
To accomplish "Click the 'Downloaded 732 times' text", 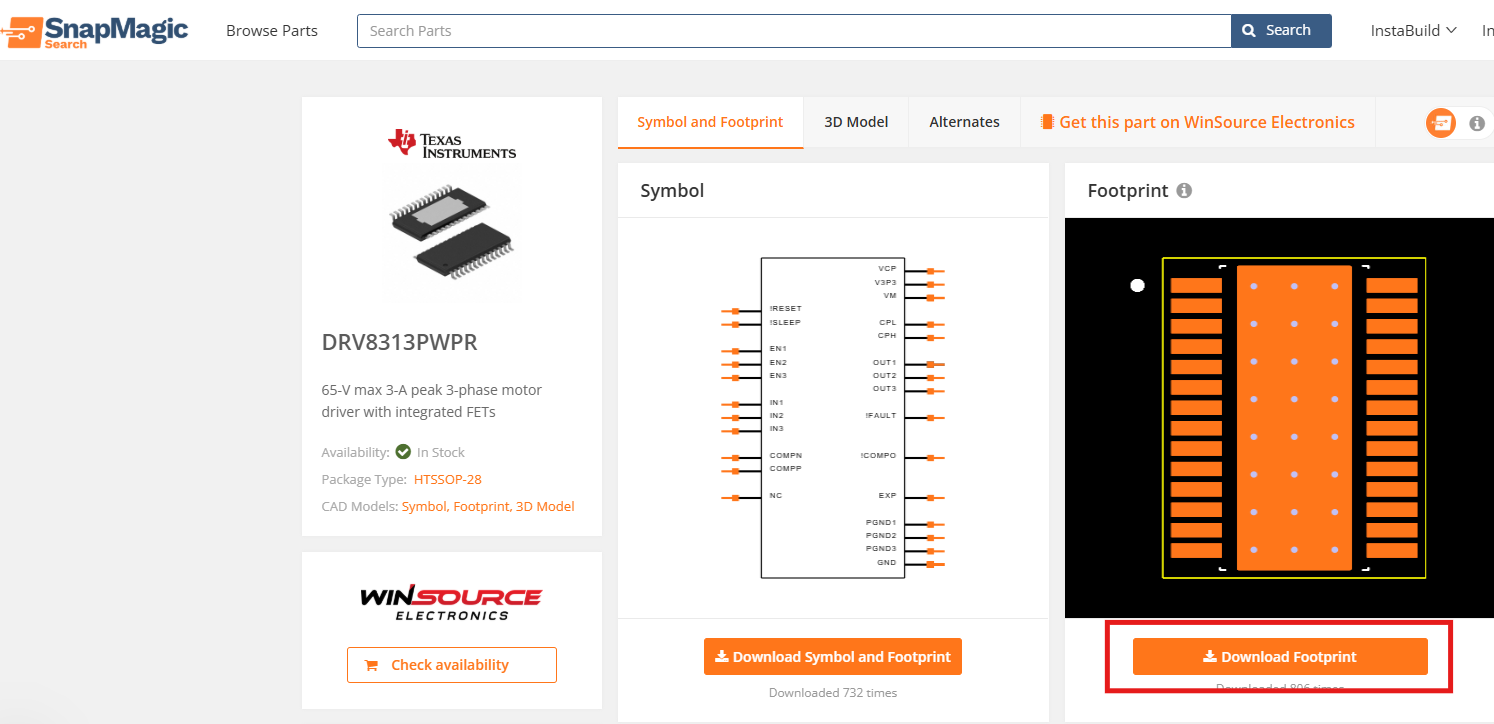I will [x=833, y=692].
